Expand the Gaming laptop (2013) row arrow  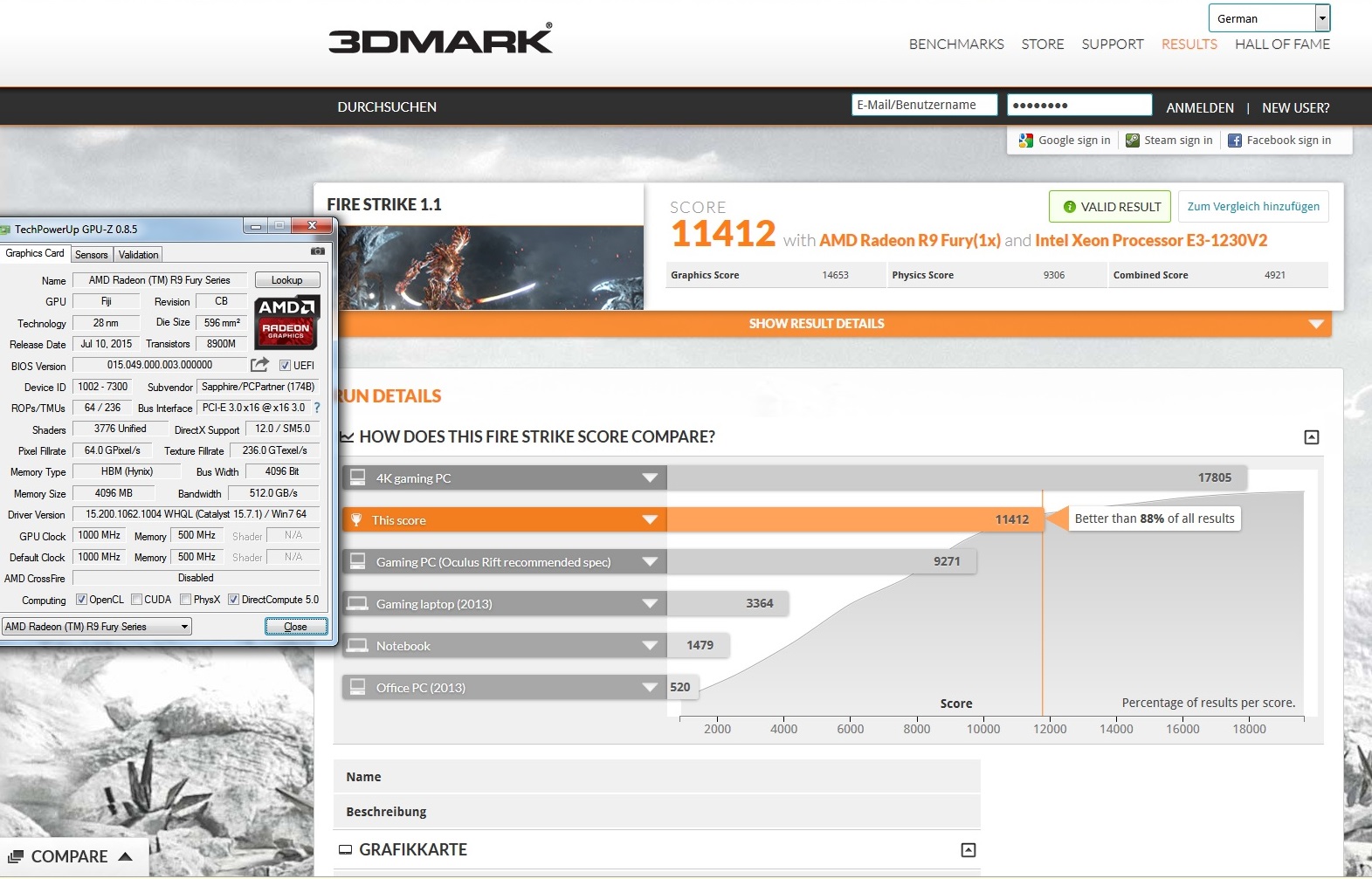[649, 603]
